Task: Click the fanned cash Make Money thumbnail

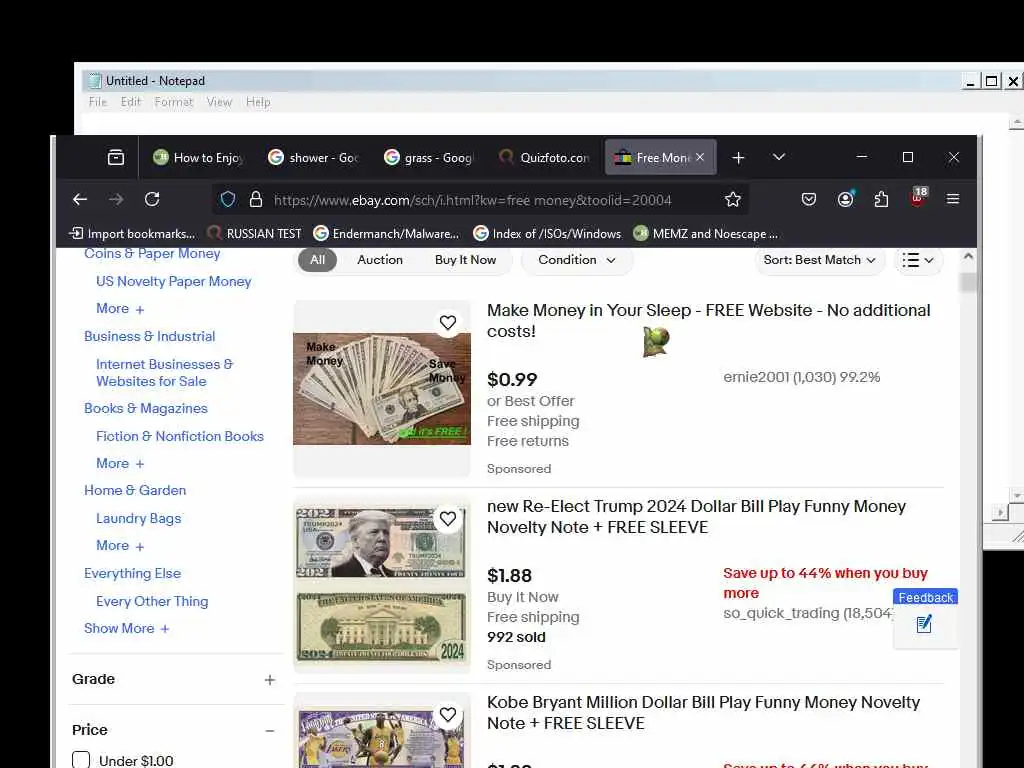Action: coord(382,389)
